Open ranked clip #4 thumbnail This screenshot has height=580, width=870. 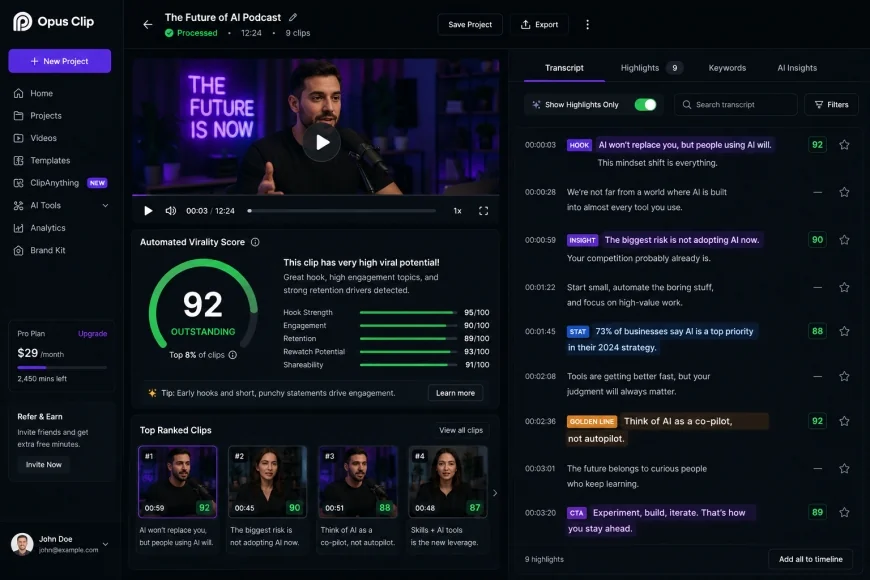[x=448, y=482]
